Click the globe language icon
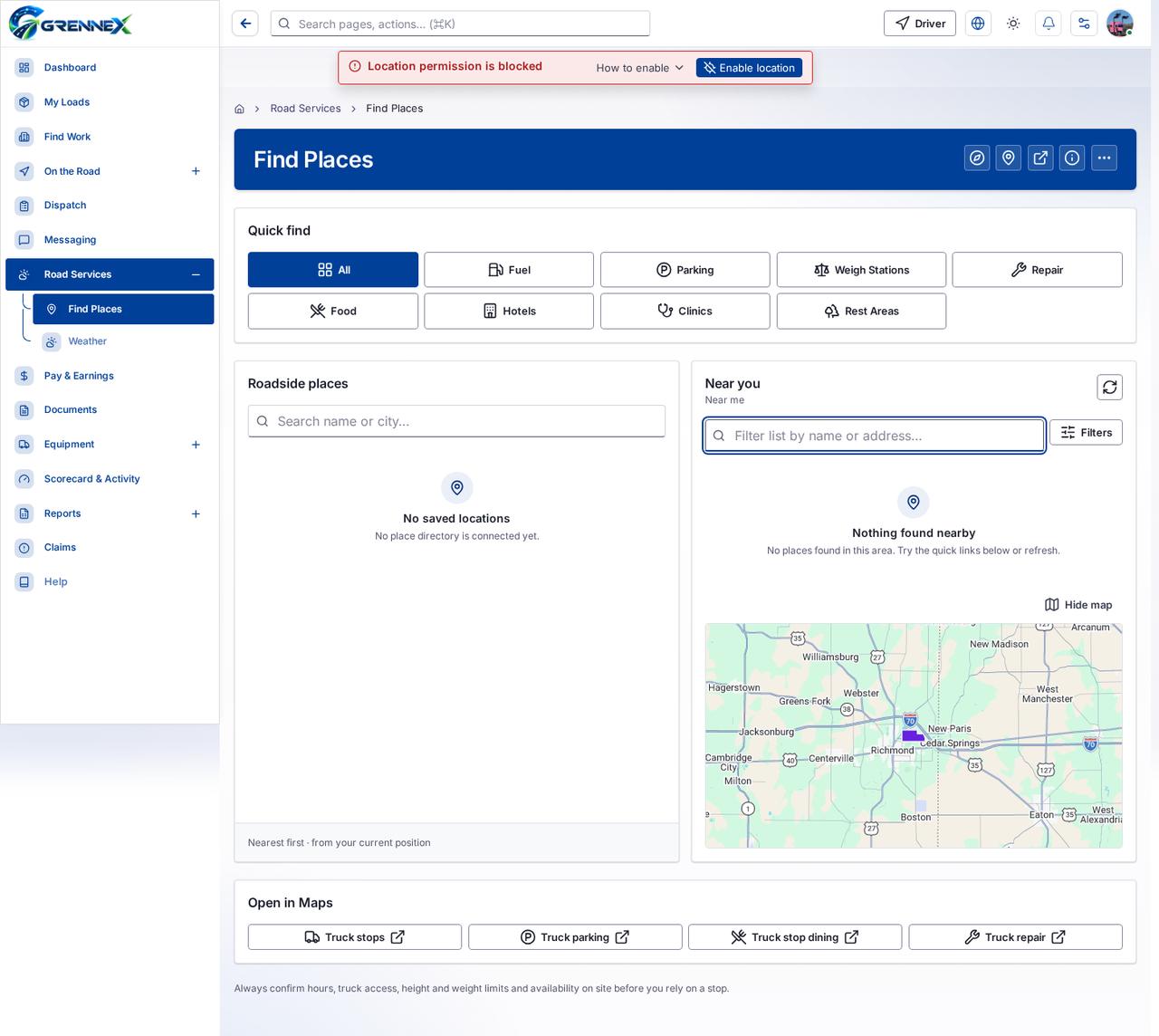 [978, 24]
